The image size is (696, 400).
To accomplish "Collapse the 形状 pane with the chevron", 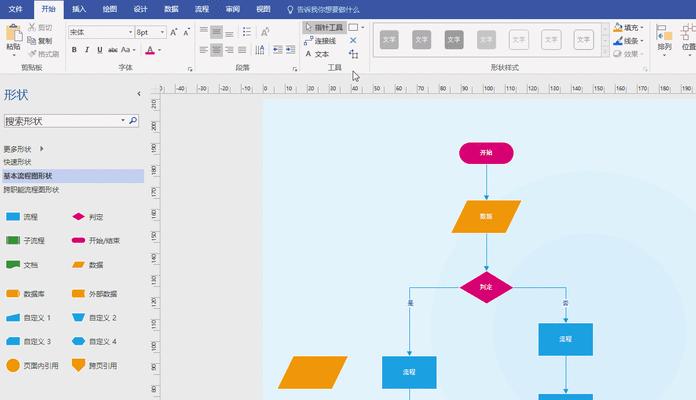I will (x=139, y=94).
